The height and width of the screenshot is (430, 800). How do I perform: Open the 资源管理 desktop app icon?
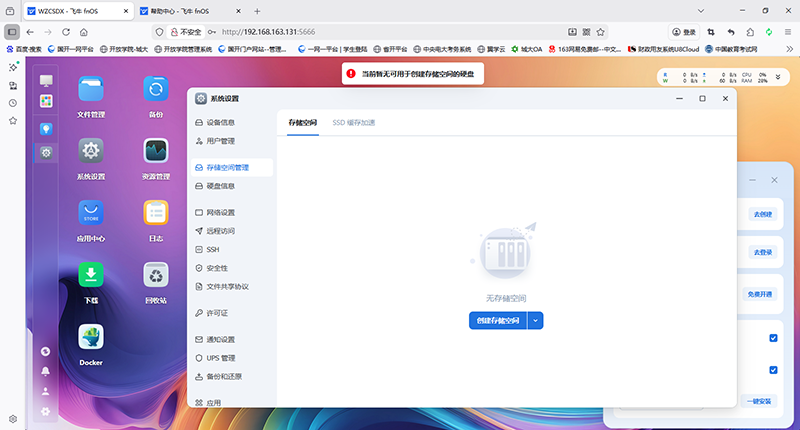pyautogui.click(x=156, y=151)
